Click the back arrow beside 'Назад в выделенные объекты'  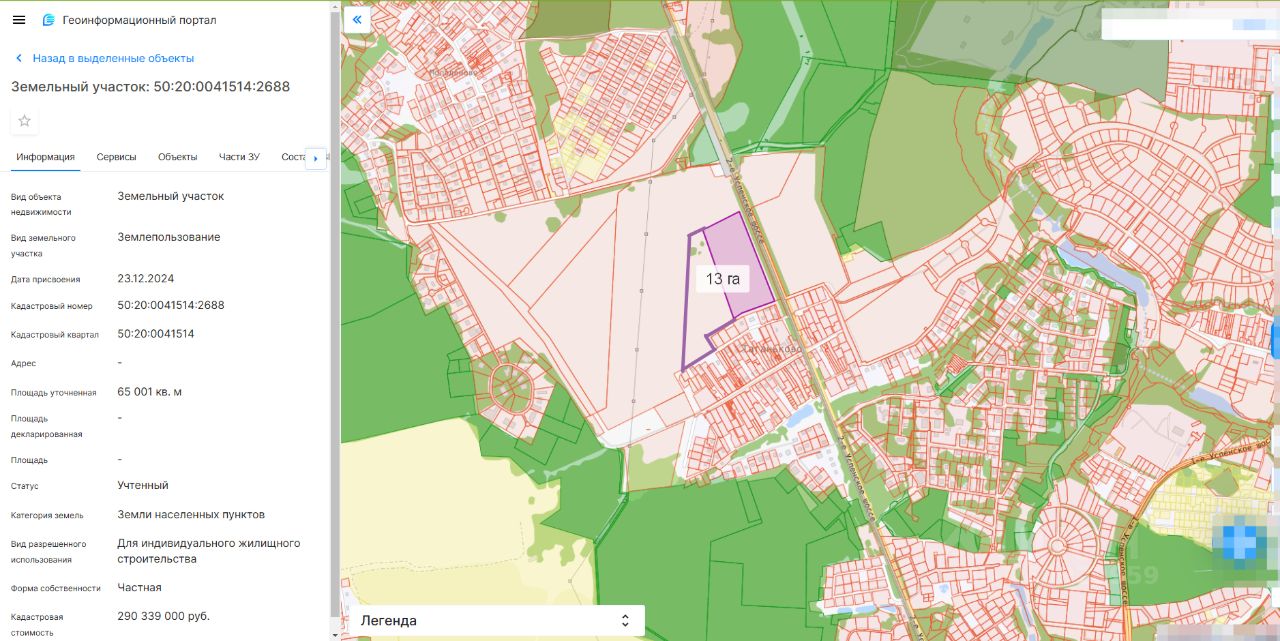tap(20, 58)
